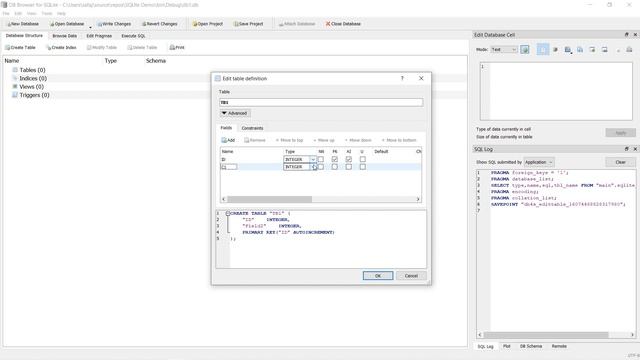This screenshot has width=640, height=360.
Task: Click the Open Database toolbar button
Action: click(67, 24)
